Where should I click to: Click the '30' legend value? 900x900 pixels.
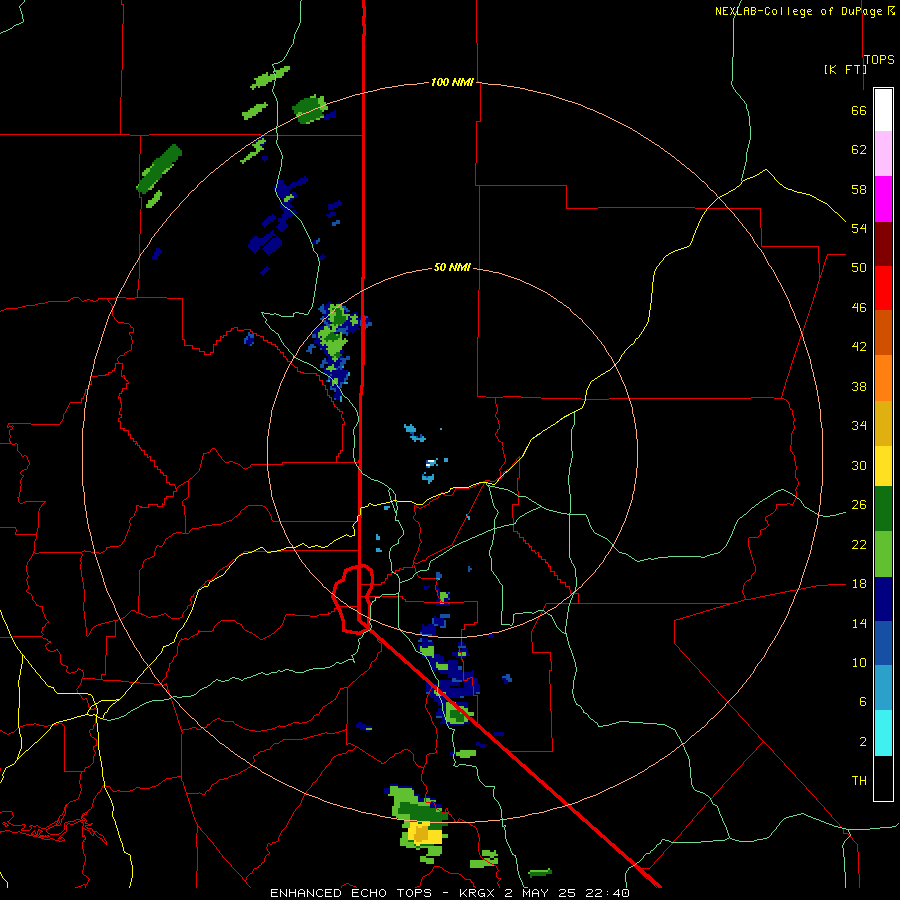(x=859, y=465)
